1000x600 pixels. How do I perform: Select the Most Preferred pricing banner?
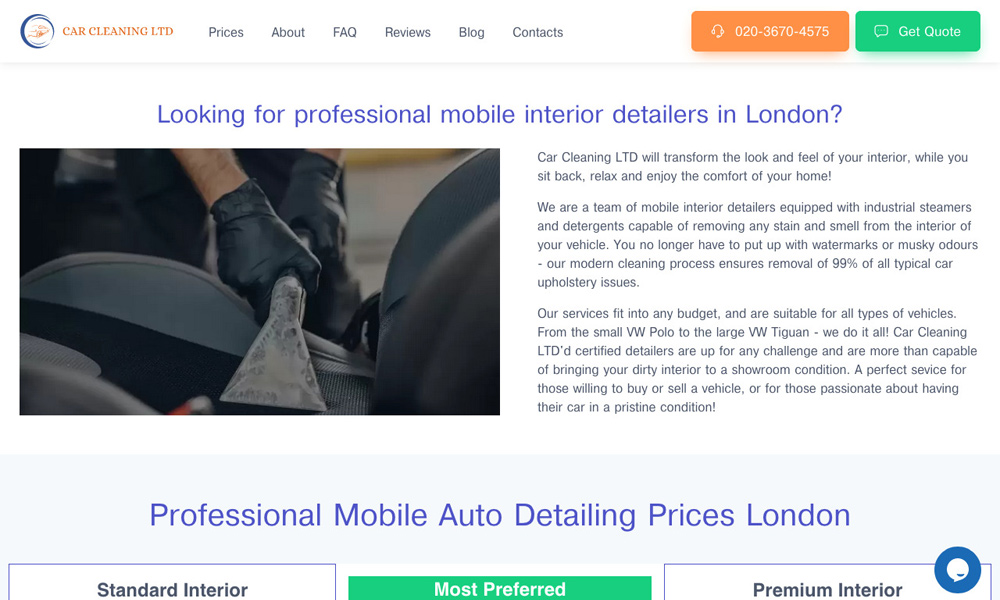point(500,589)
